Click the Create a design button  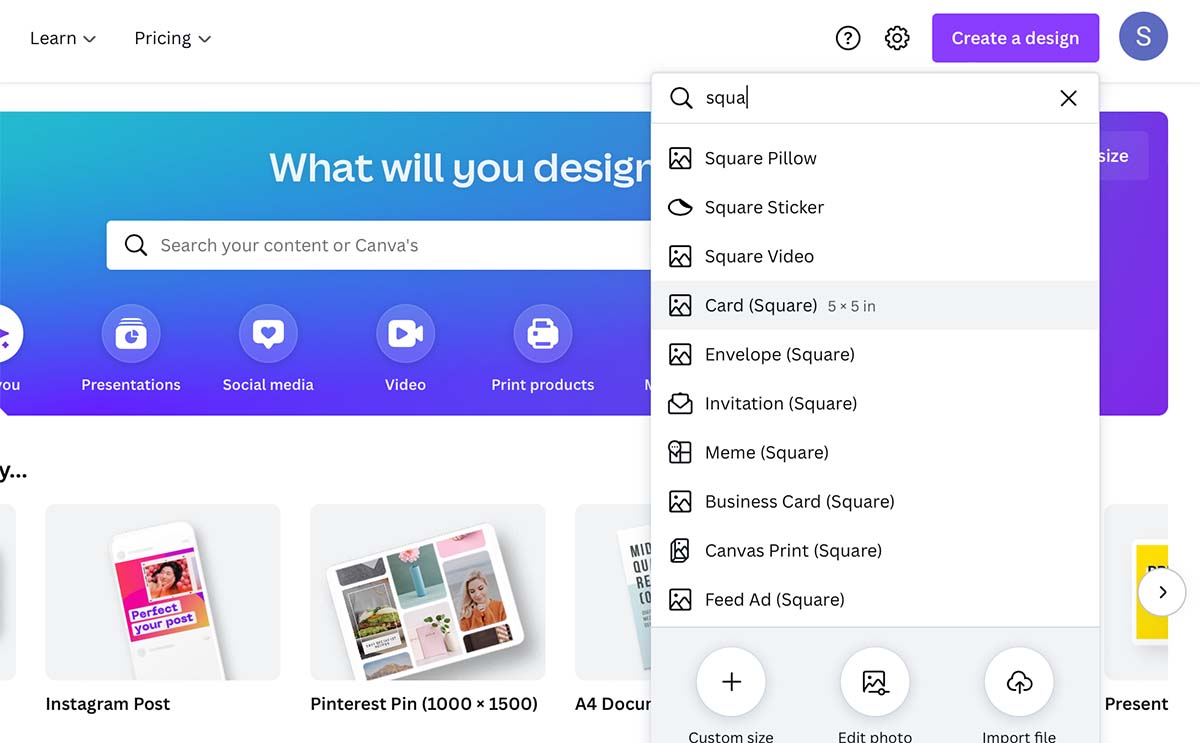coord(1015,38)
